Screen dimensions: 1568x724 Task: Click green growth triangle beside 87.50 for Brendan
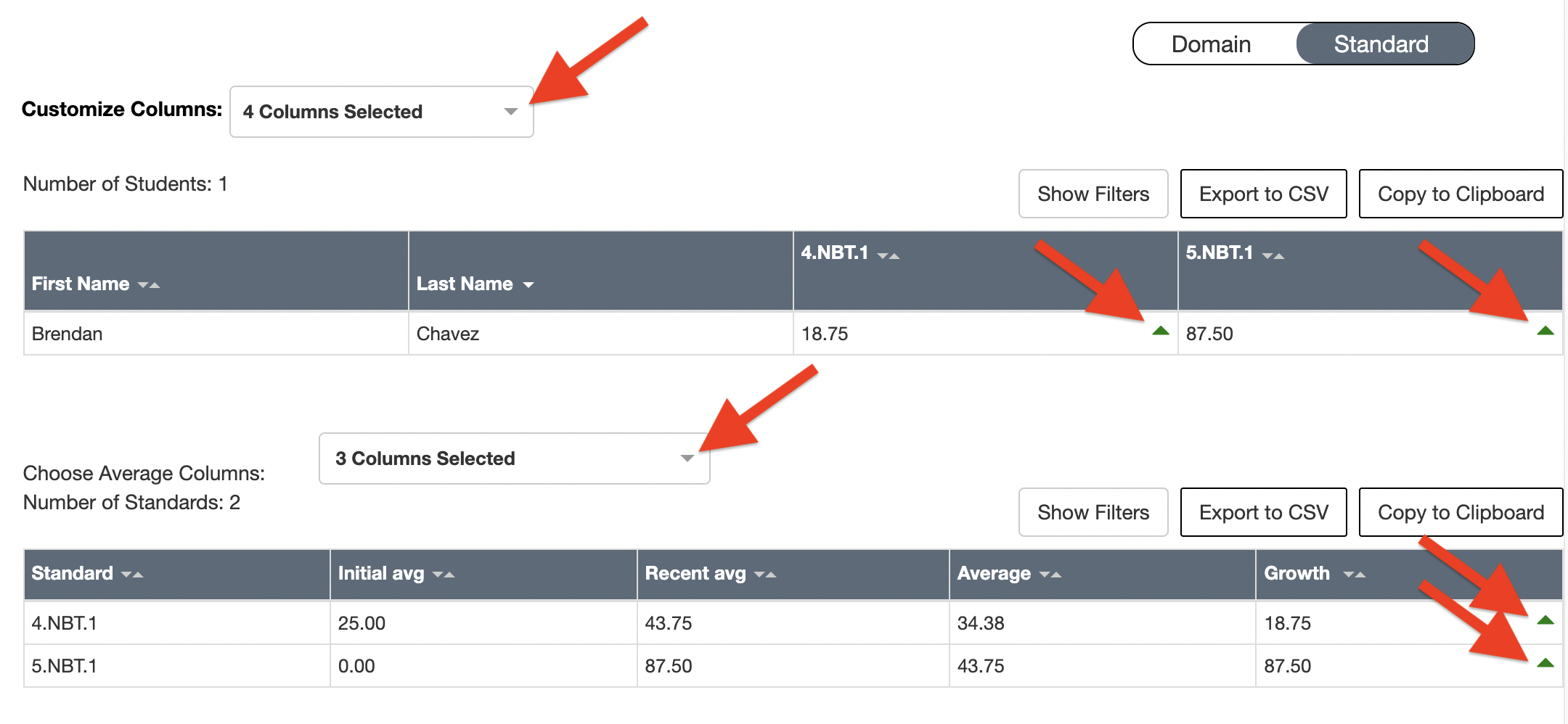point(1545,331)
